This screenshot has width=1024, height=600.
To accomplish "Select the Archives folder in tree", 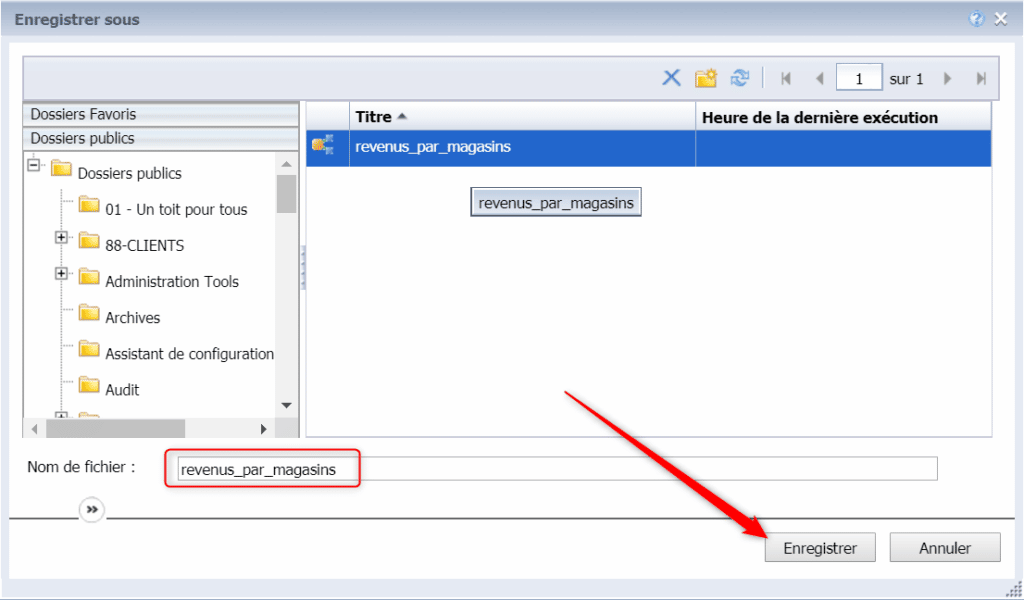I will click(x=132, y=317).
